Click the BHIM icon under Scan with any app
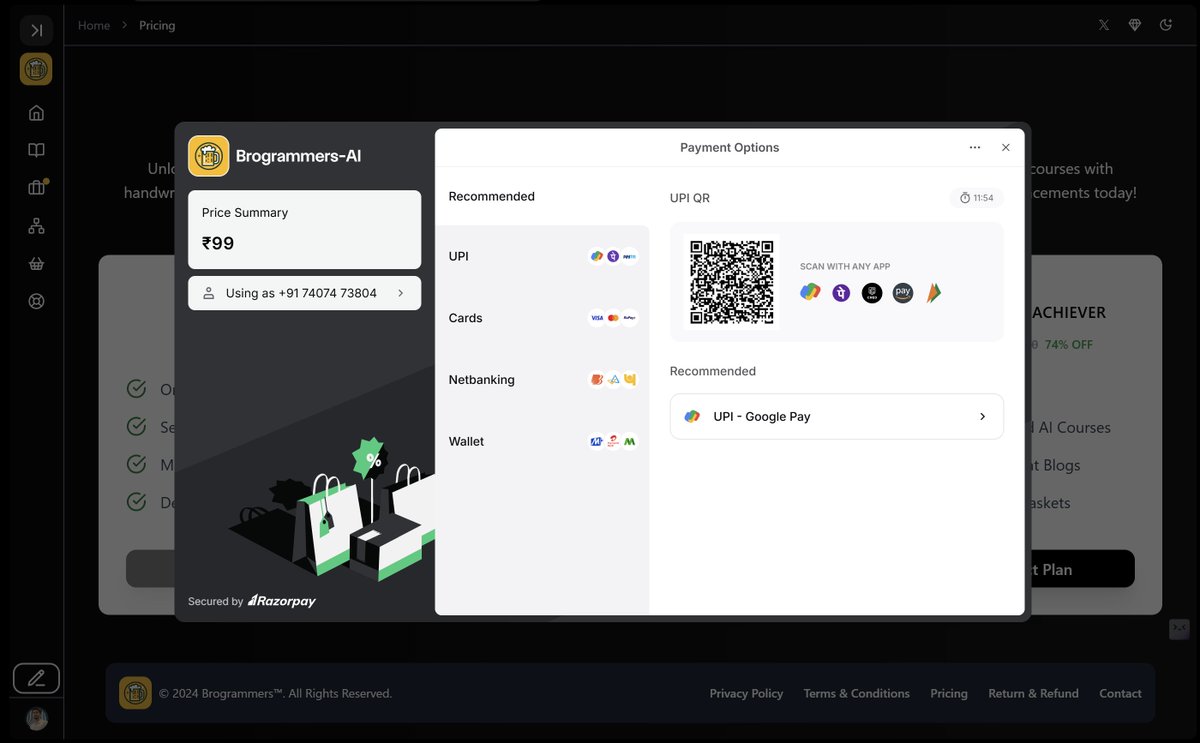The image size is (1200, 743). pyautogui.click(x=934, y=293)
